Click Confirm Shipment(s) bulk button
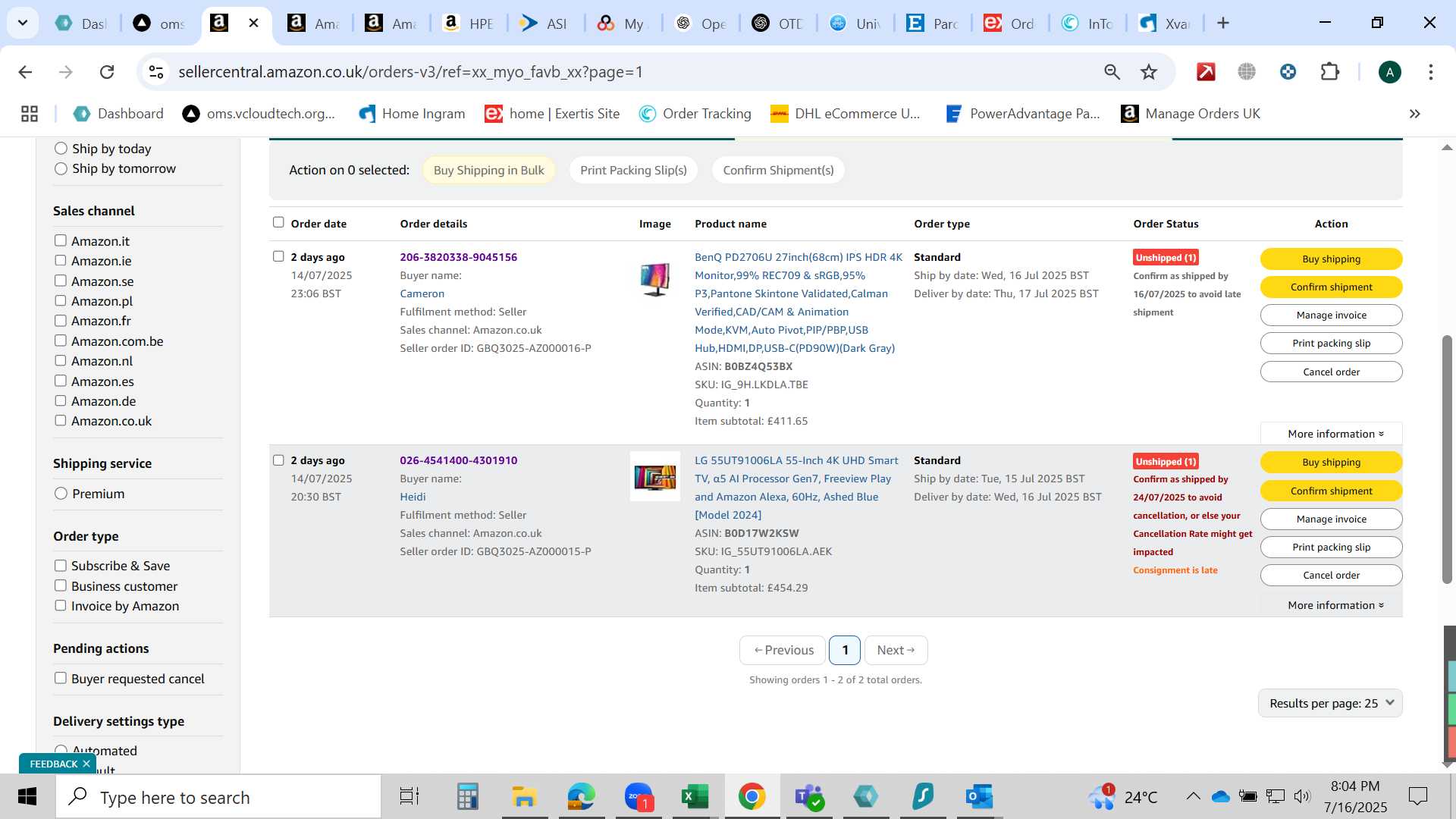Image resolution: width=1456 pixels, height=819 pixels. click(x=778, y=170)
